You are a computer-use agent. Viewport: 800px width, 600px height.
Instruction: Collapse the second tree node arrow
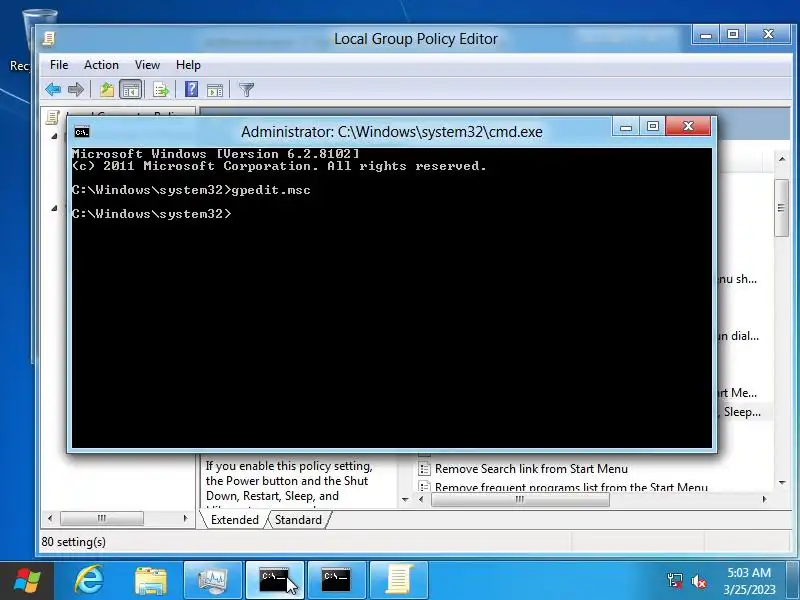(x=54, y=208)
